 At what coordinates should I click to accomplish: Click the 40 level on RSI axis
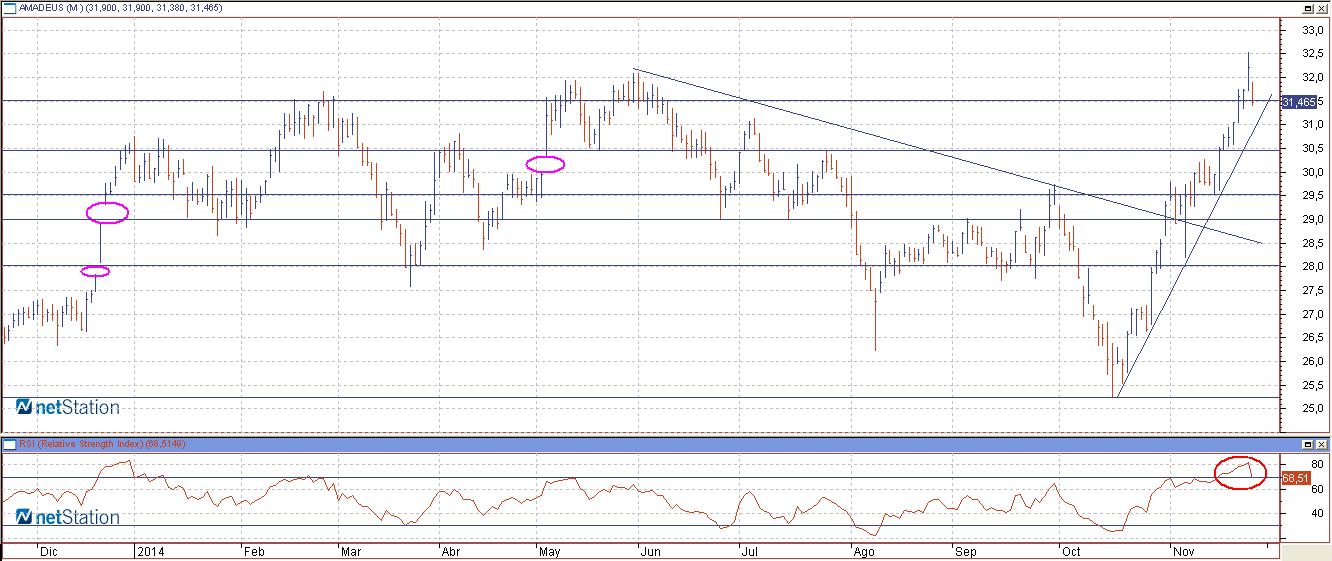point(1318,513)
